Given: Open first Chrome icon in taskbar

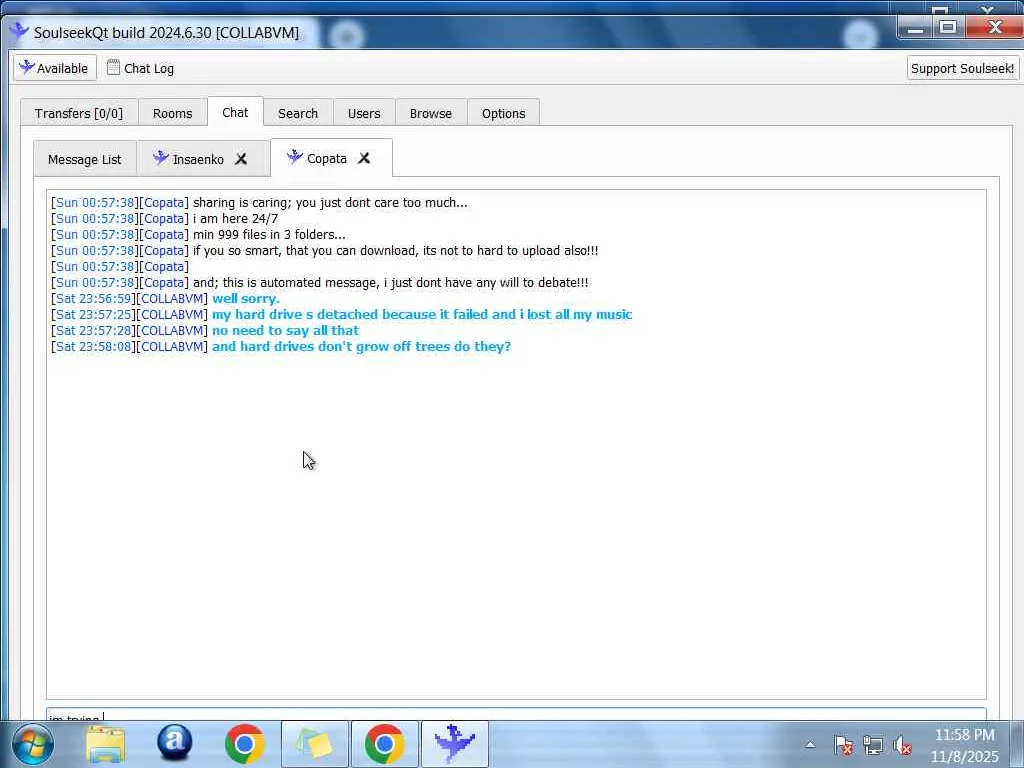Looking at the screenshot, I should pyautogui.click(x=244, y=744).
